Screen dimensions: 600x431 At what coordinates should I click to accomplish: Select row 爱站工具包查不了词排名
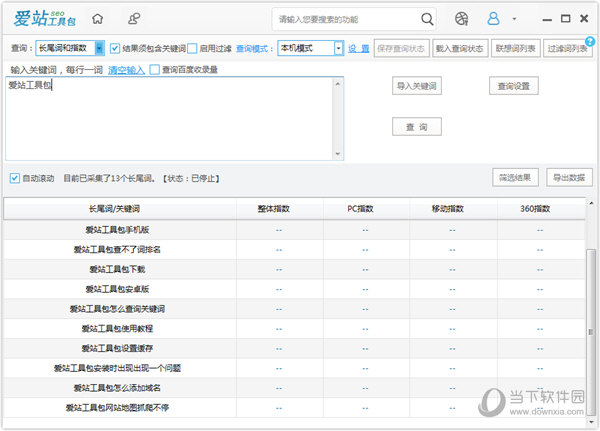point(294,250)
